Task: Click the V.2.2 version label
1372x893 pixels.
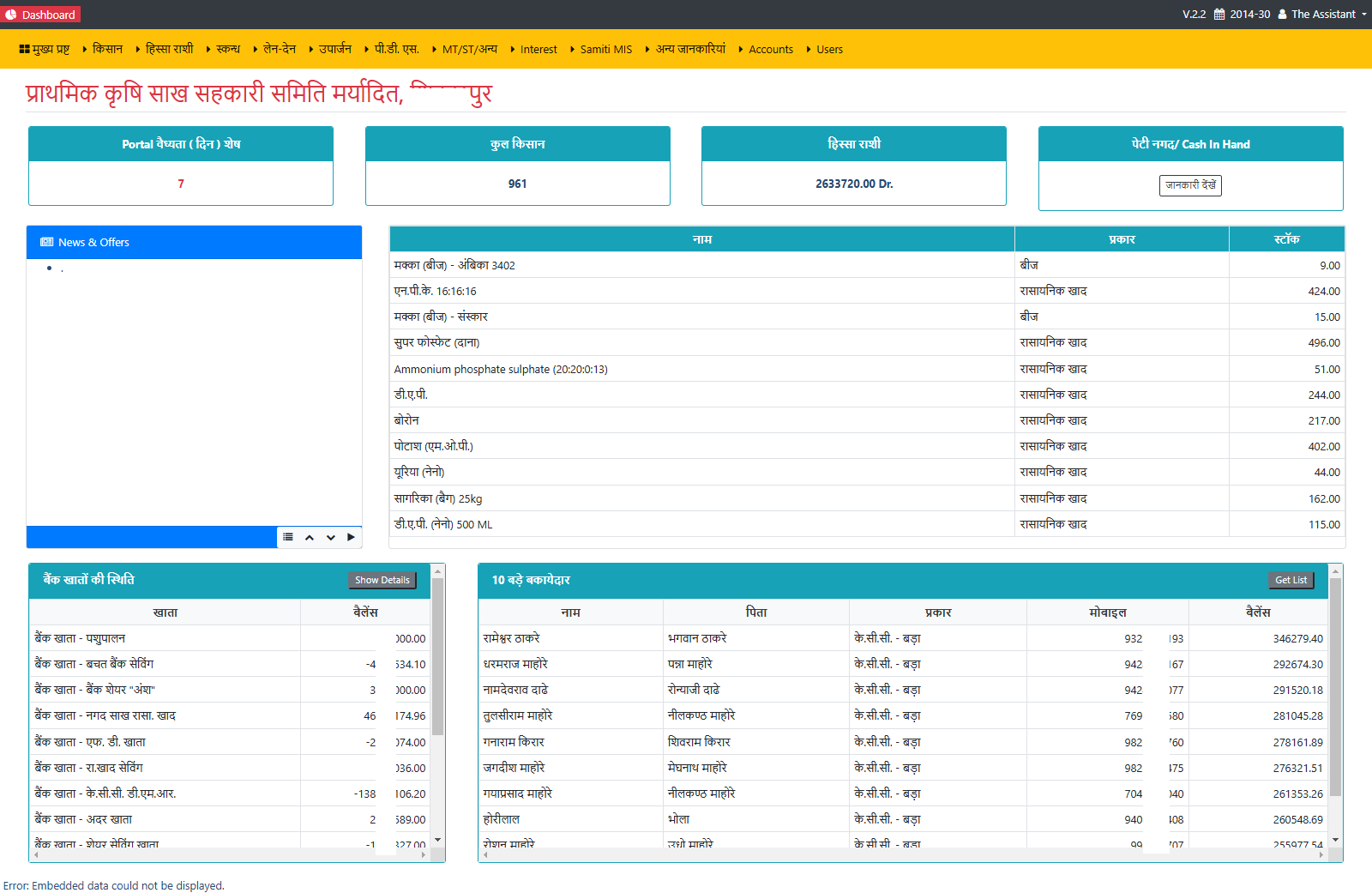Action: tap(1194, 15)
